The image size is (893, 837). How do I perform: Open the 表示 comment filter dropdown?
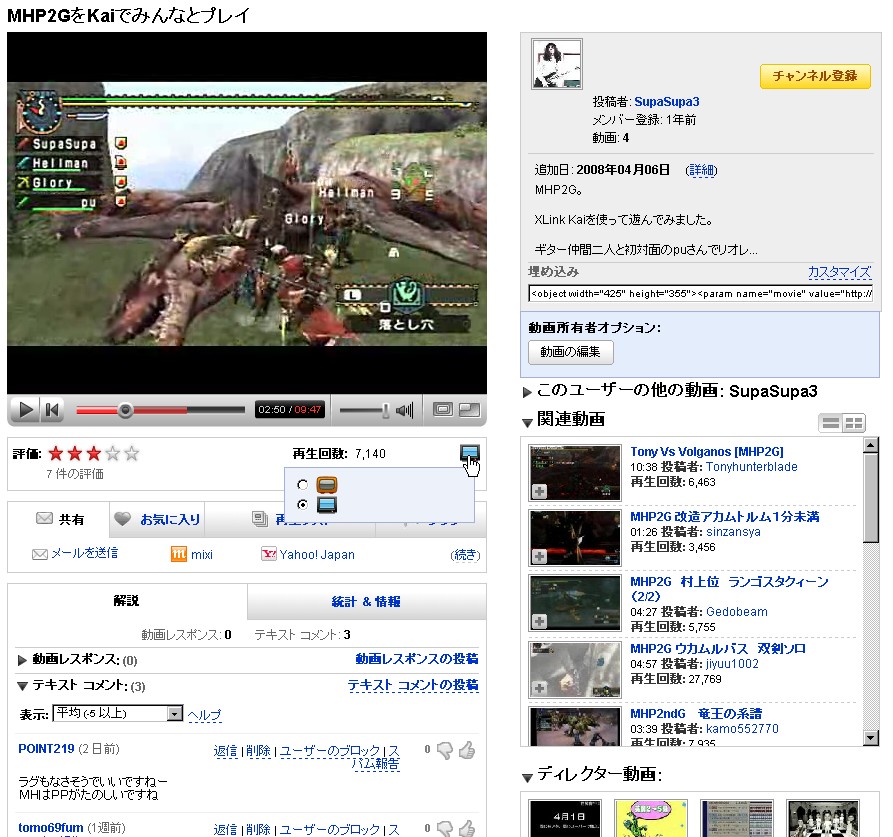pyautogui.click(x=118, y=713)
